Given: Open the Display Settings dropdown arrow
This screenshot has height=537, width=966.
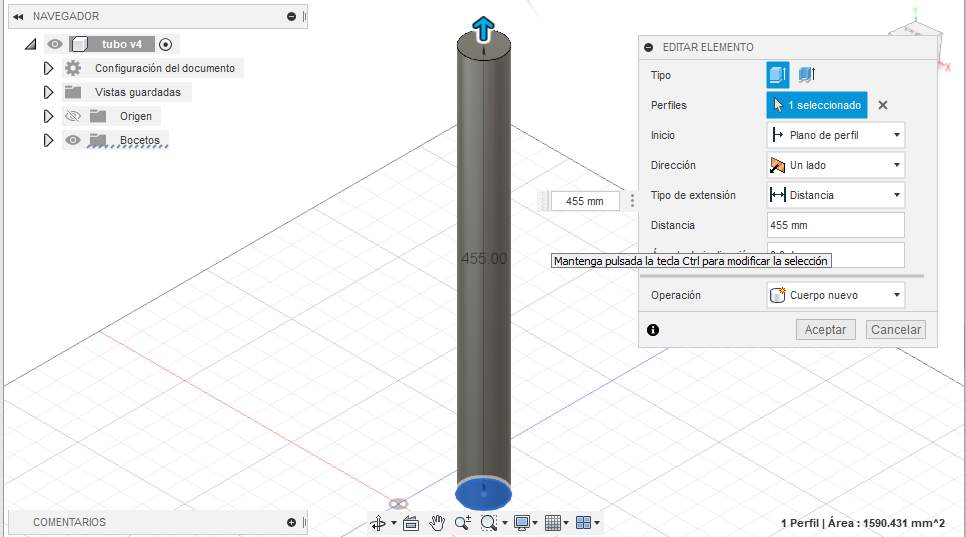Looking at the screenshot, I should coord(535,523).
